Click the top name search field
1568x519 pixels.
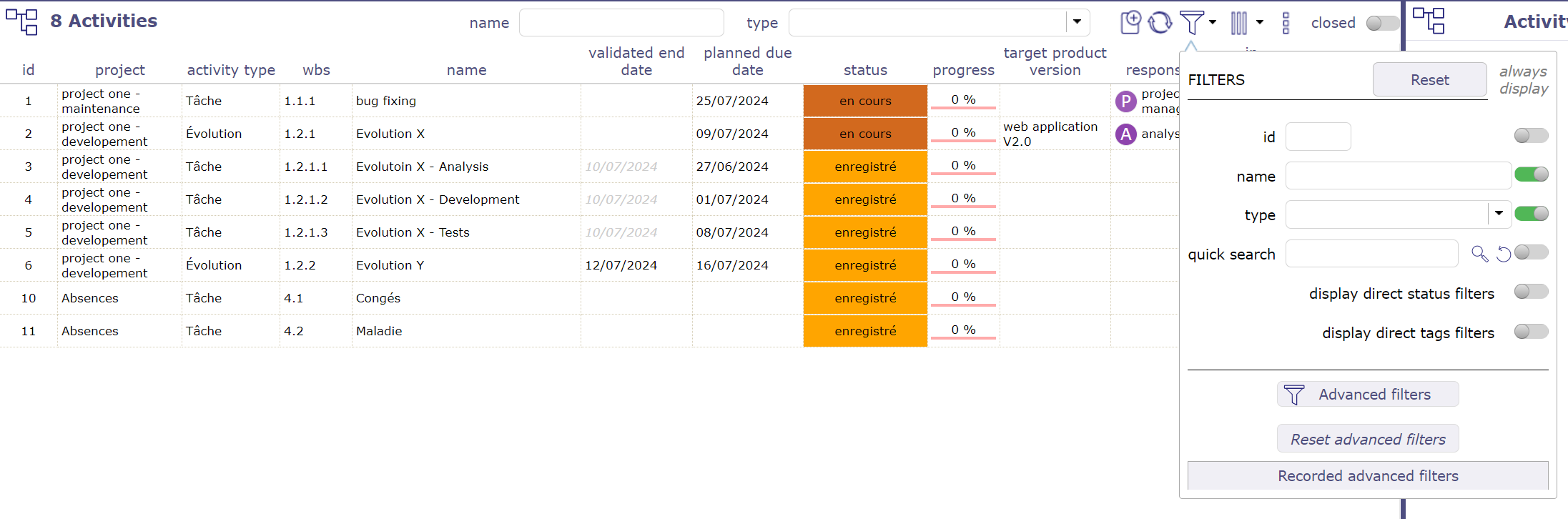click(x=621, y=22)
